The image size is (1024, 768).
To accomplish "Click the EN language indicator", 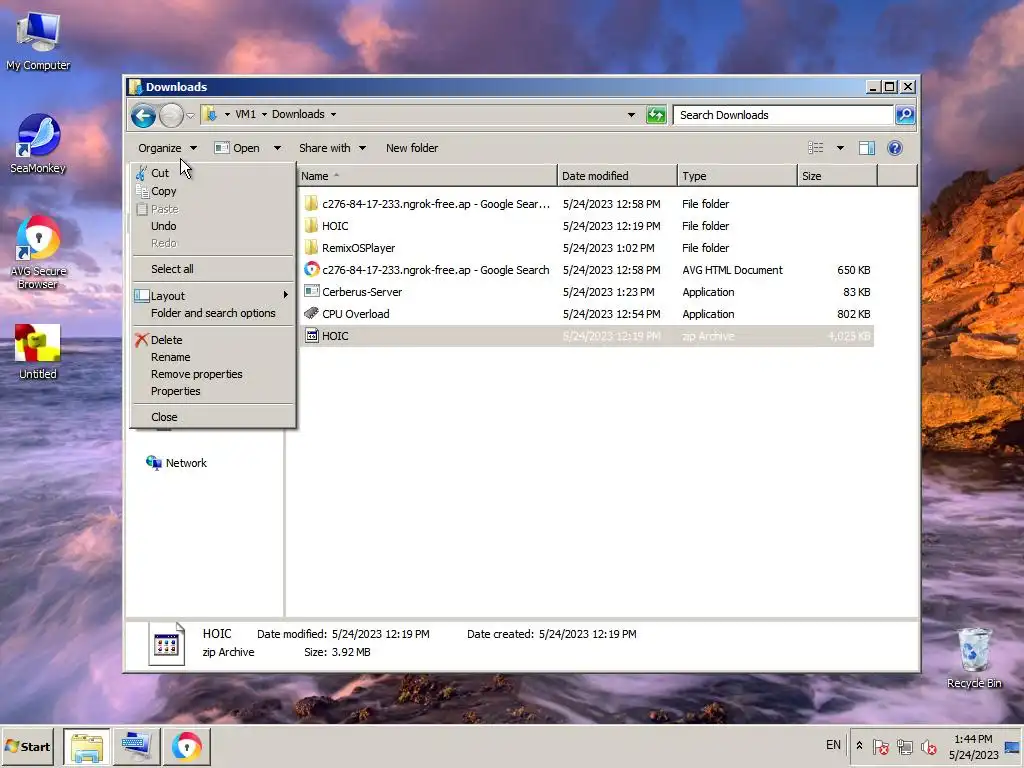I will pyautogui.click(x=833, y=745).
